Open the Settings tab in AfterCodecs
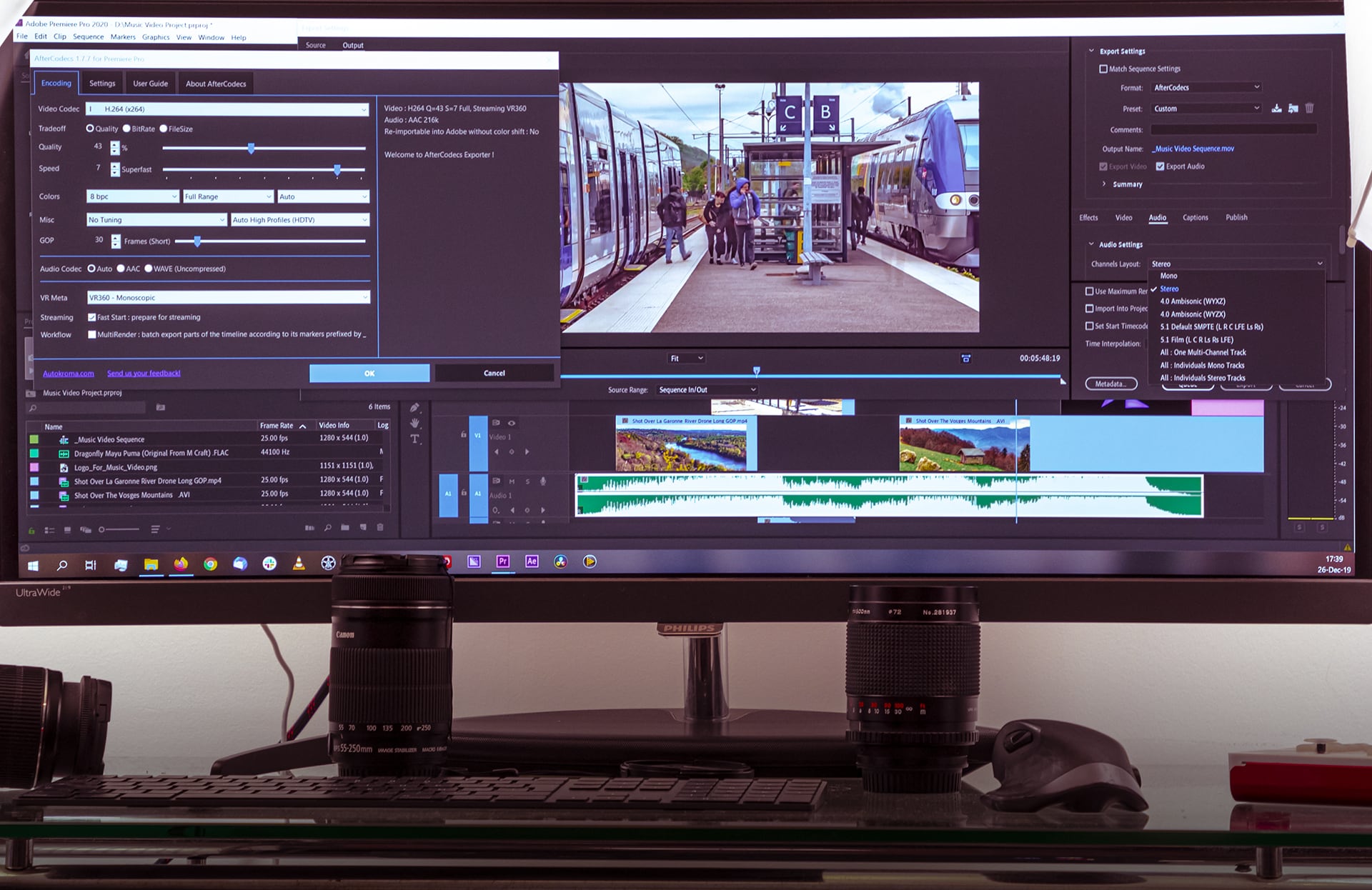The image size is (1372, 890). pyautogui.click(x=101, y=83)
